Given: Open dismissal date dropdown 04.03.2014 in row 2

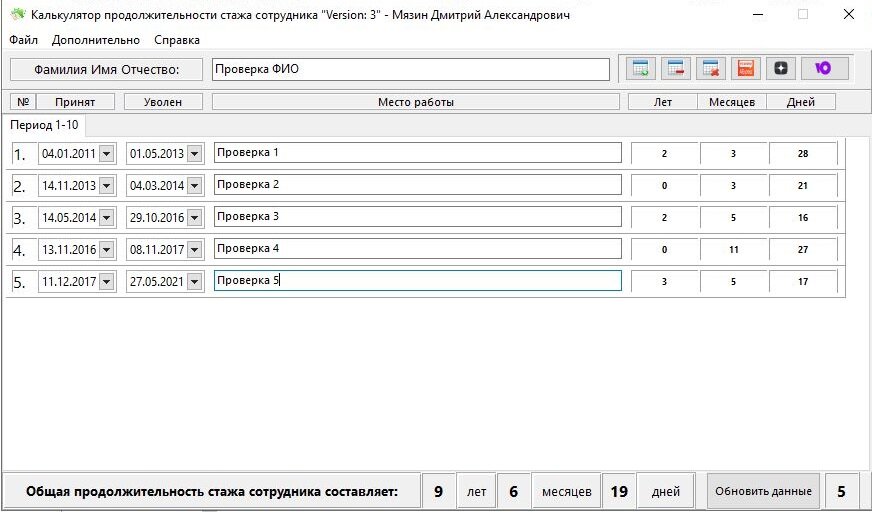Looking at the screenshot, I should click(x=194, y=186).
